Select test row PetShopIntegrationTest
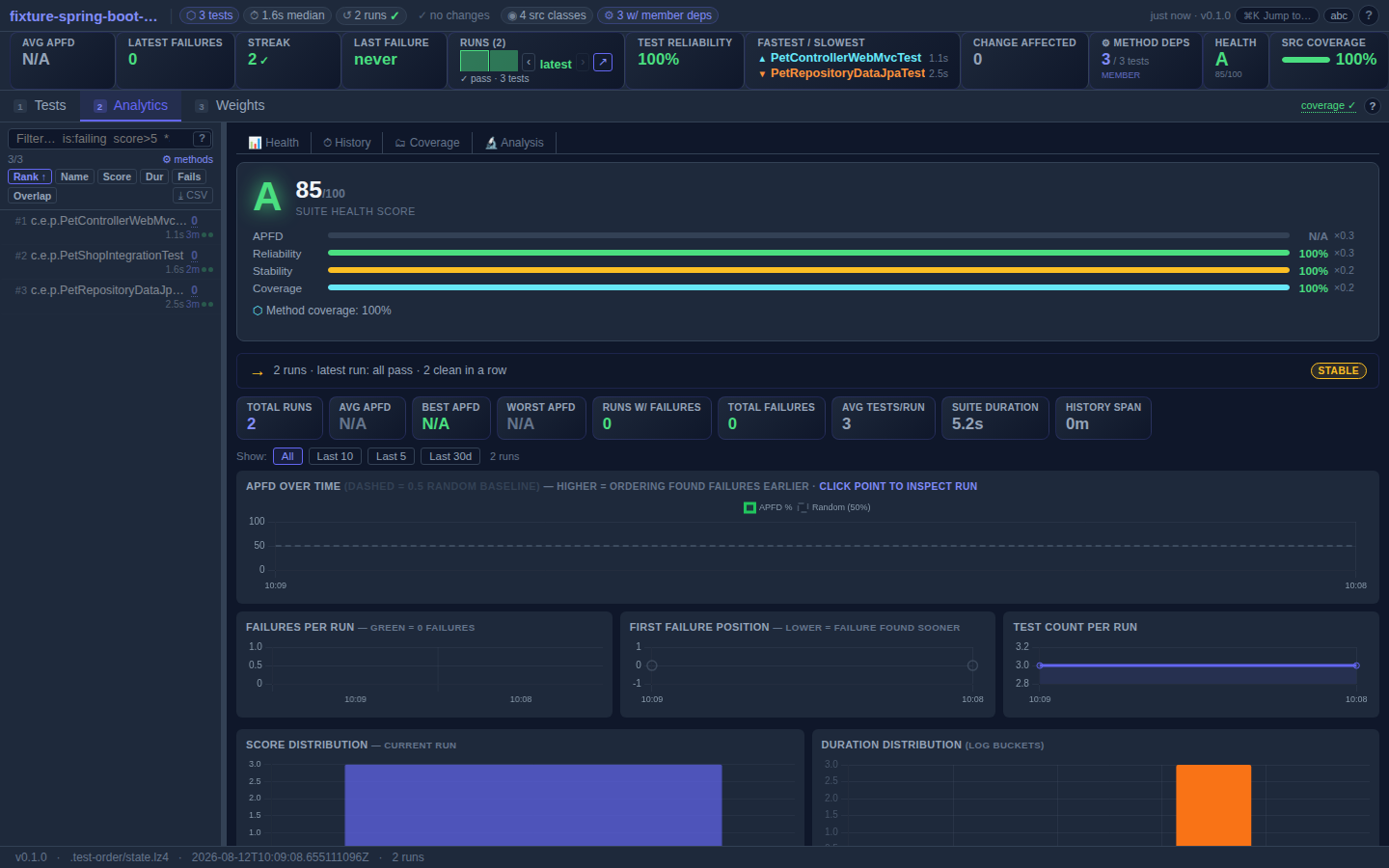The height and width of the screenshot is (868, 1389). click(x=111, y=261)
